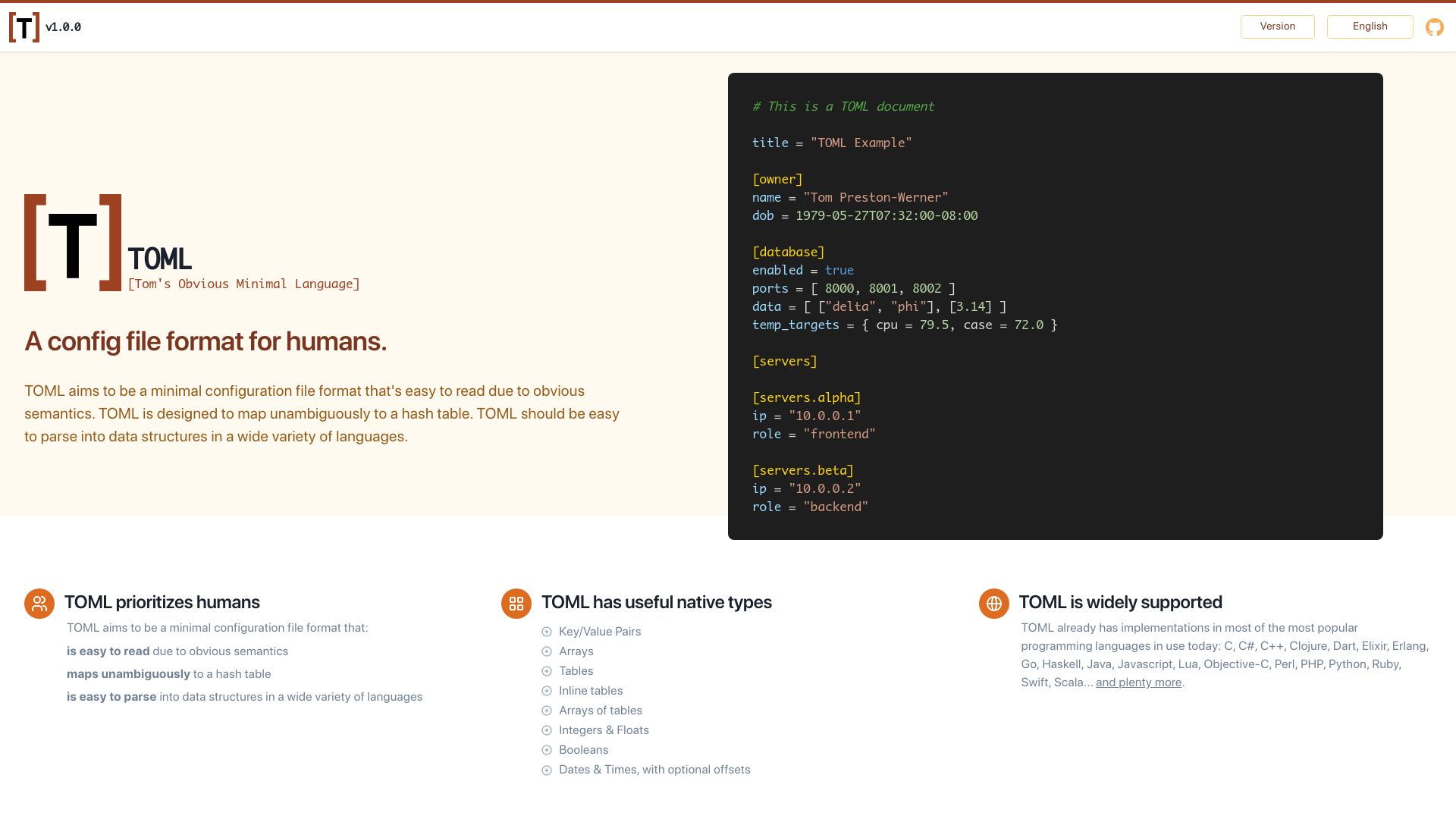This screenshot has width=1456, height=819.
Task: Follow the "and plenty more" link
Action: (1138, 682)
